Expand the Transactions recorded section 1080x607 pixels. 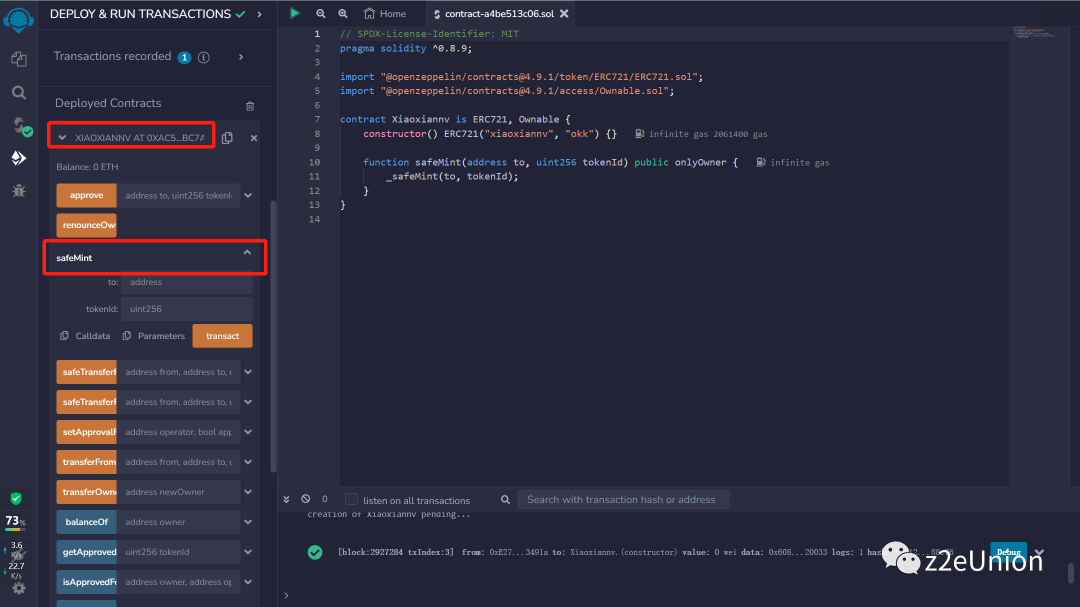[x=241, y=57]
